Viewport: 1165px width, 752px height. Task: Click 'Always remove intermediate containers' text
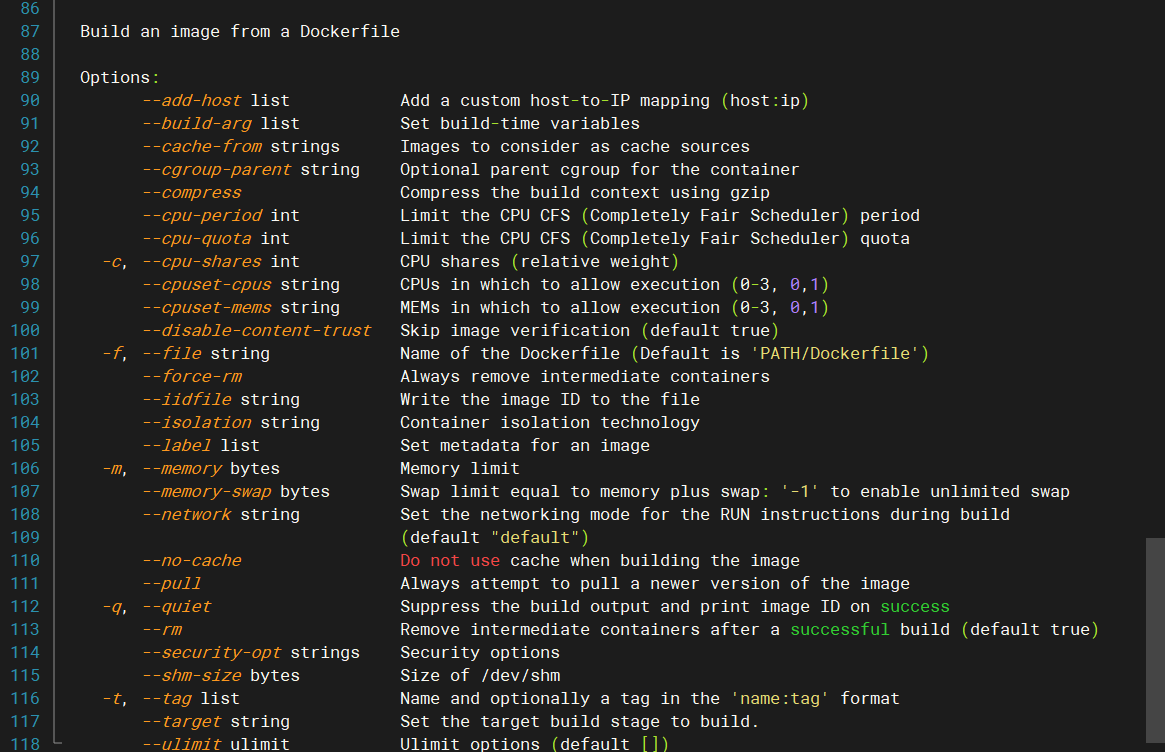(585, 377)
